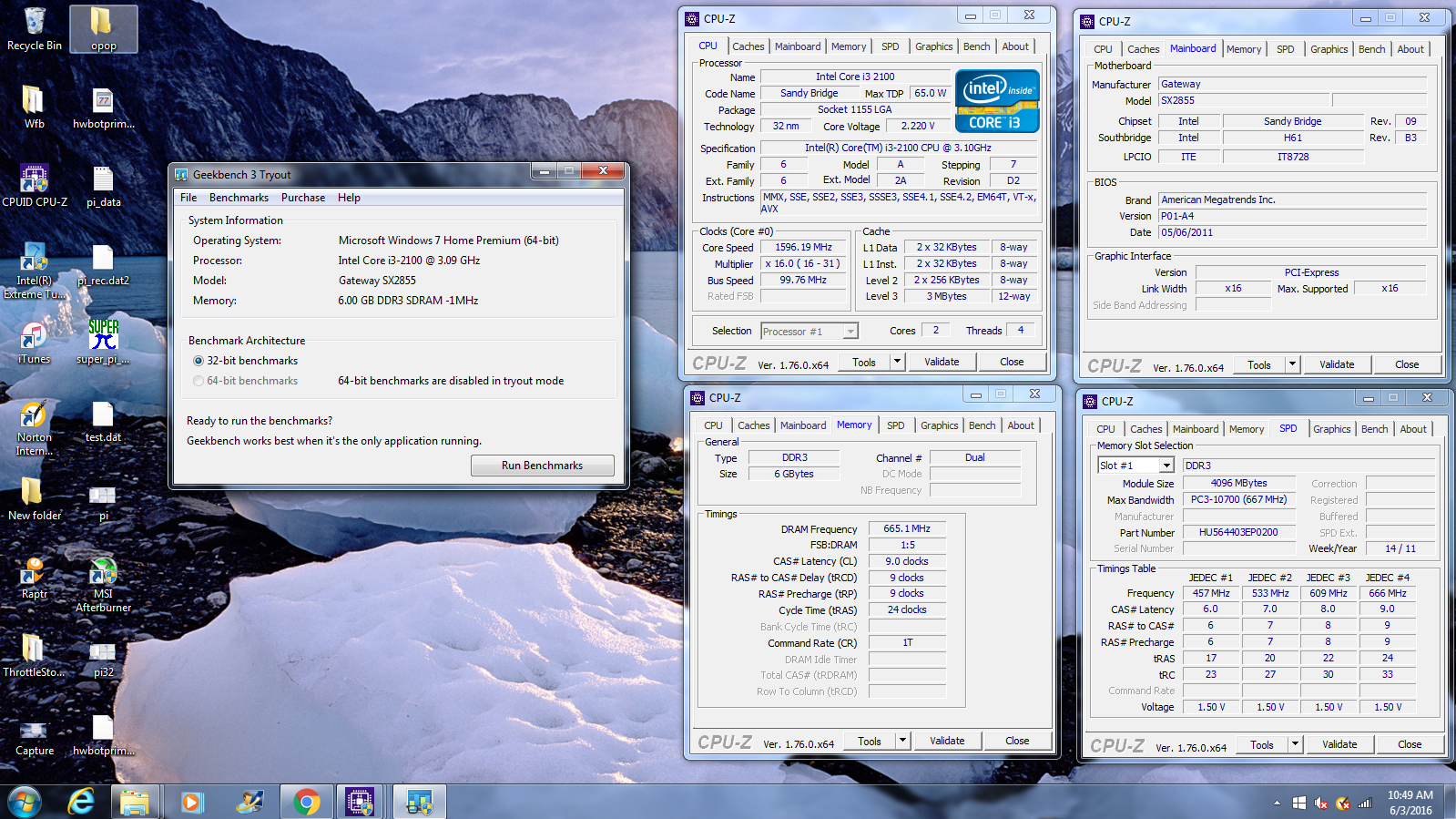Image resolution: width=1456 pixels, height=819 pixels.
Task: Open pi_data file on desktop
Action: pyautogui.click(x=103, y=186)
